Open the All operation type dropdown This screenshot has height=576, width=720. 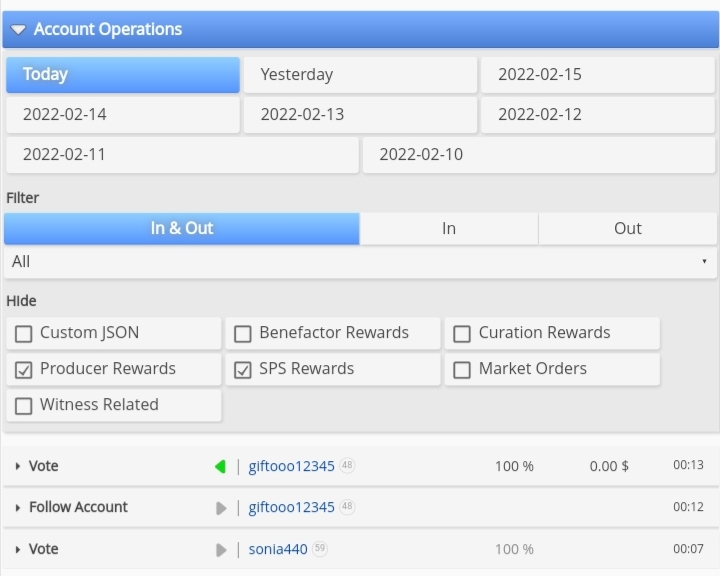click(x=360, y=262)
